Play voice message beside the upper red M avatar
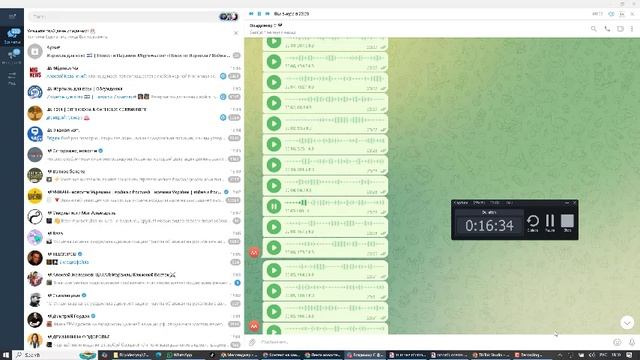 point(274,248)
